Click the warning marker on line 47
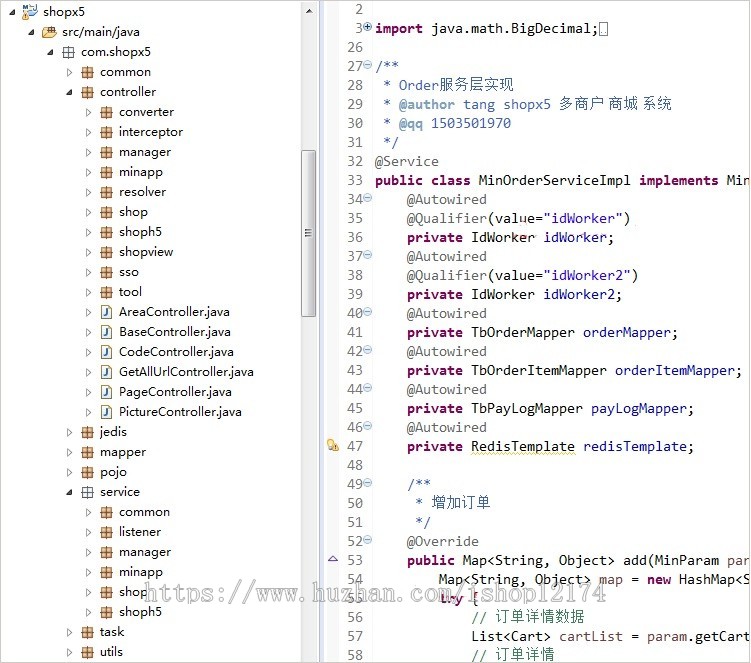 (333, 446)
